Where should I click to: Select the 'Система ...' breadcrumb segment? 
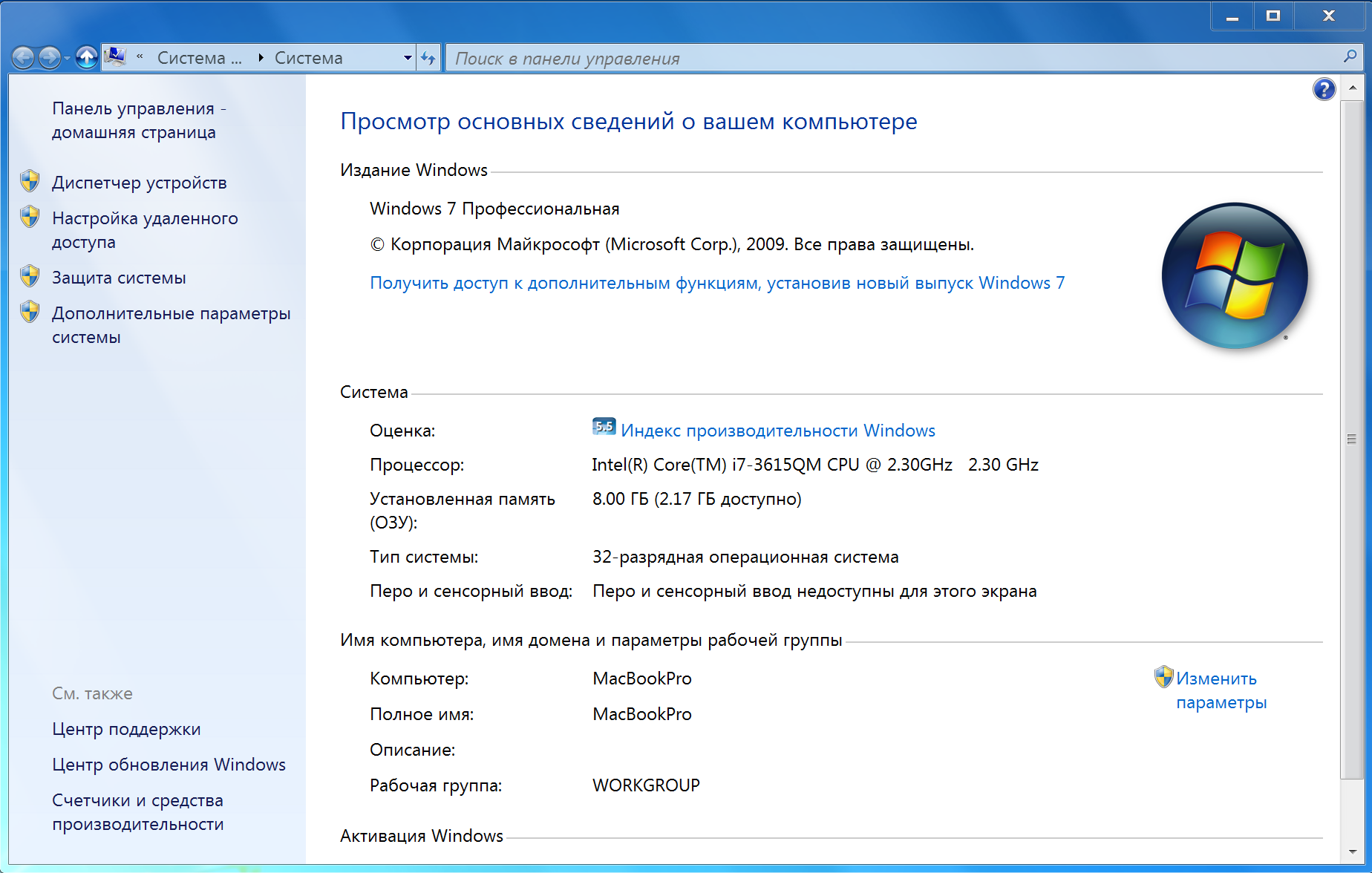pyautogui.click(x=200, y=58)
